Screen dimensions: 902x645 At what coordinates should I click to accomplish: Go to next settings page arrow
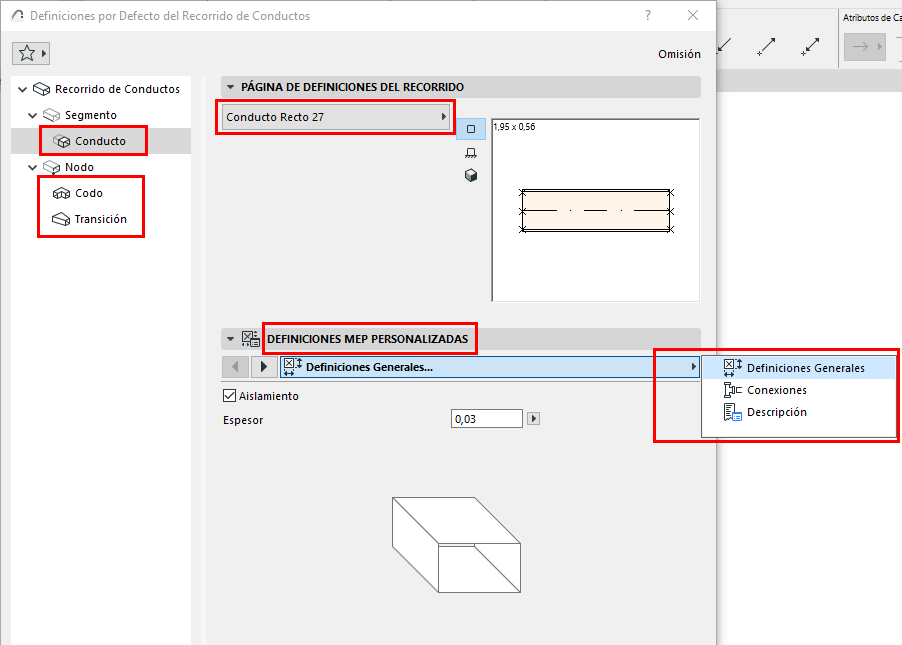click(x=263, y=367)
